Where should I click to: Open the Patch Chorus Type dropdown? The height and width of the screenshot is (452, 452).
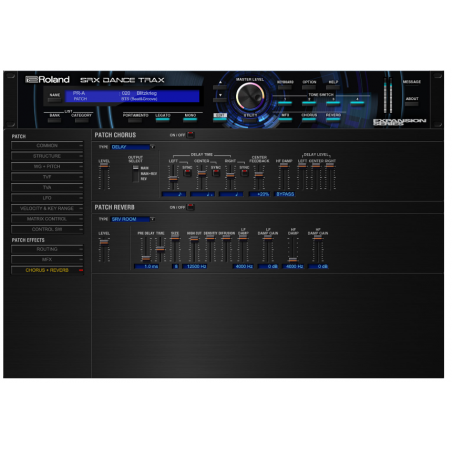click(133, 147)
